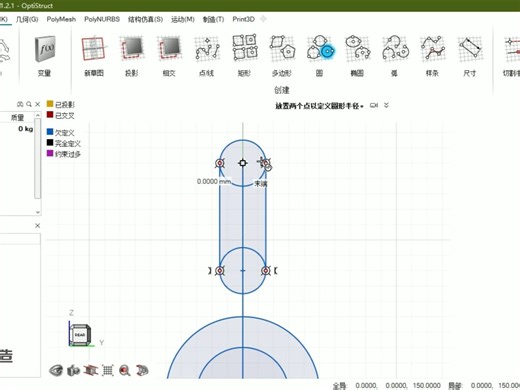Choose the 弧 arc tool
This screenshot has height=390, width=520.
(x=395, y=56)
